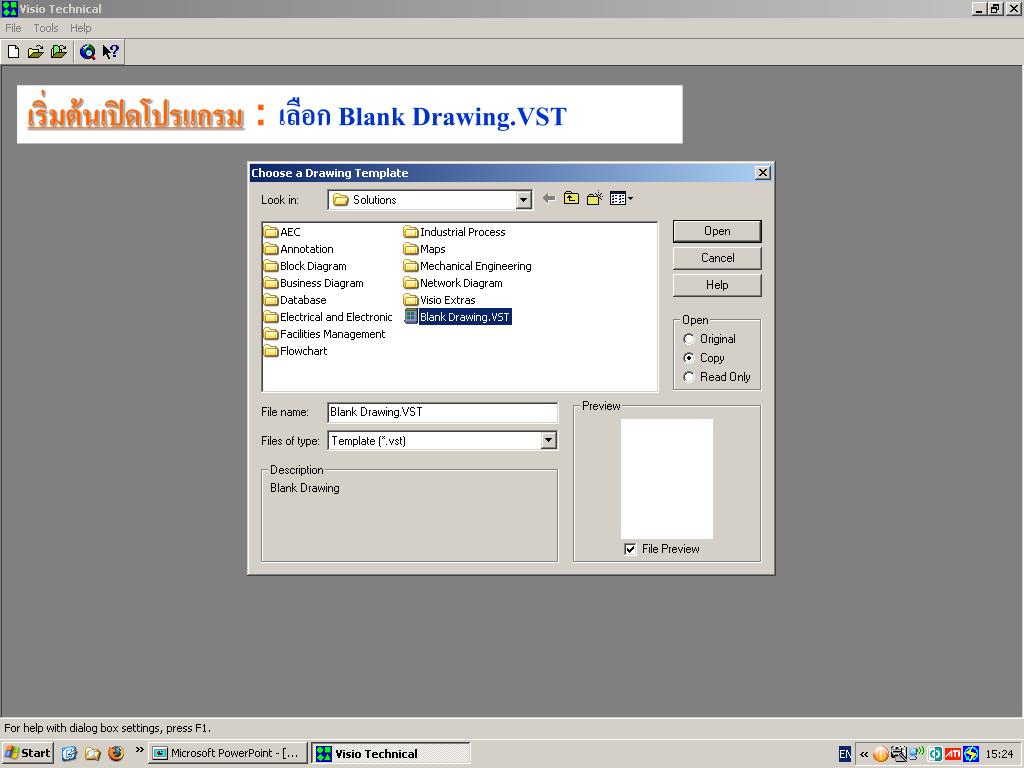Click the Open file toolbar icon
1024x768 pixels.
pos(35,52)
